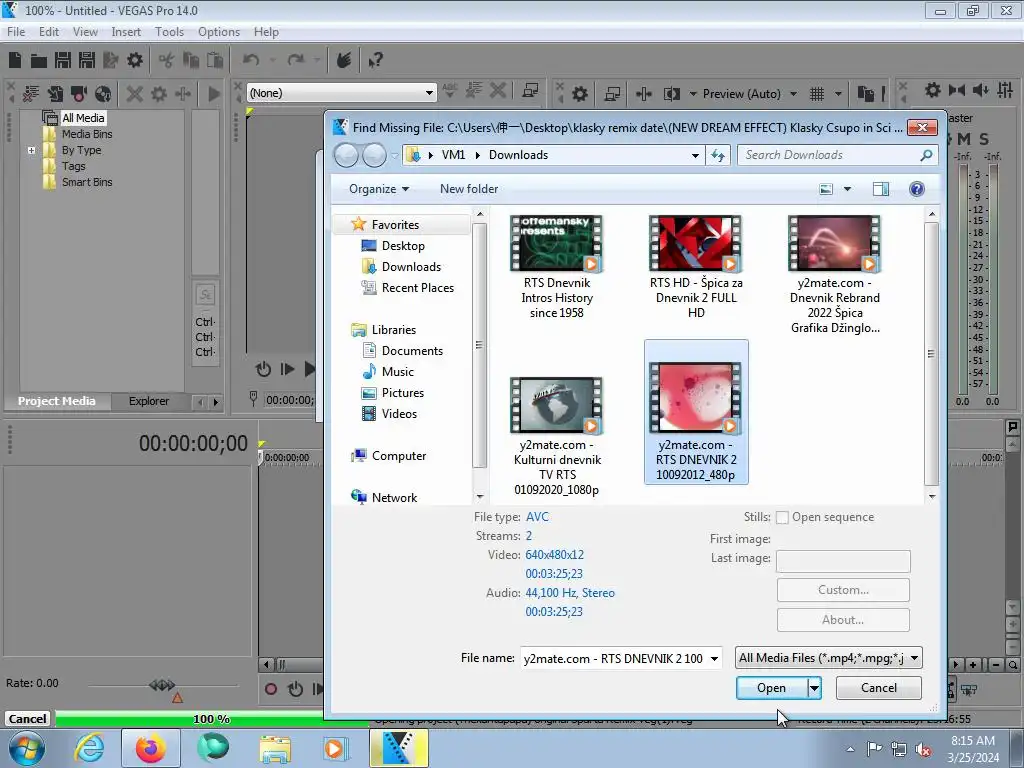Open Firefox from the taskbar
This screenshot has height=768, width=1024.
pos(150,748)
